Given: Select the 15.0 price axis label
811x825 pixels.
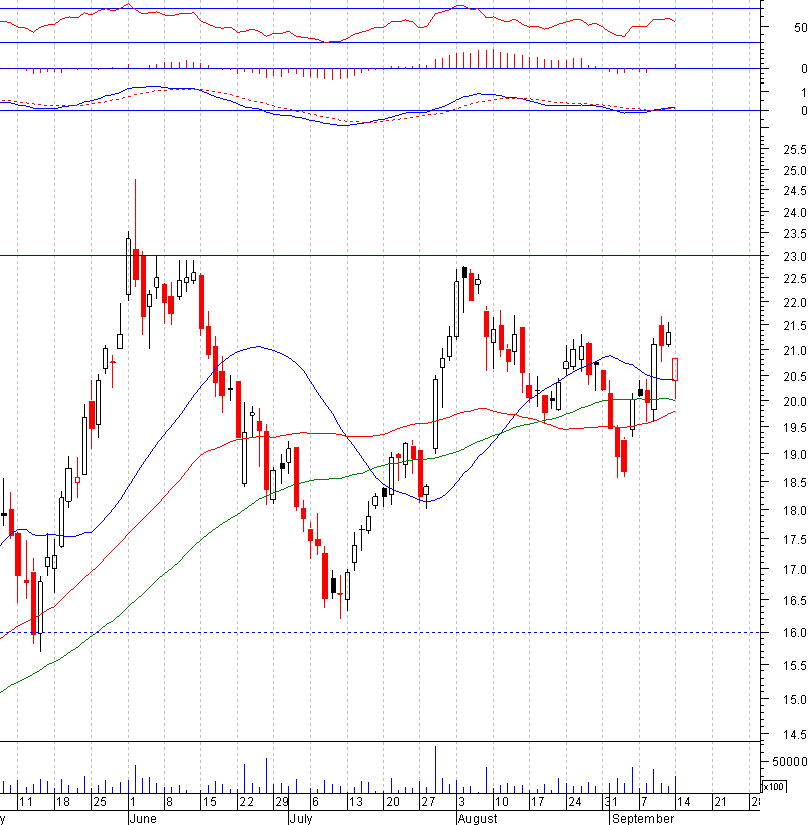Looking at the screenshot, I should (x=795, y=700).
